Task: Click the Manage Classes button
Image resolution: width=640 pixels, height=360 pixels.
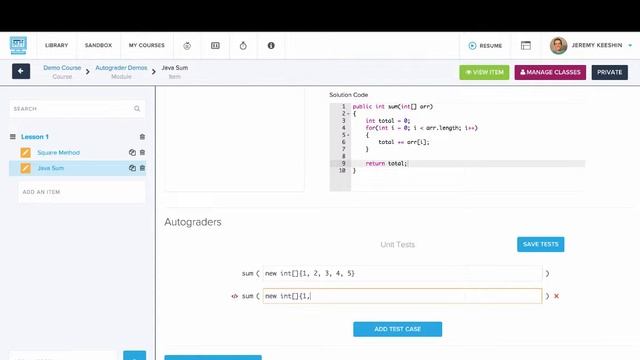Action: point(550,72)
